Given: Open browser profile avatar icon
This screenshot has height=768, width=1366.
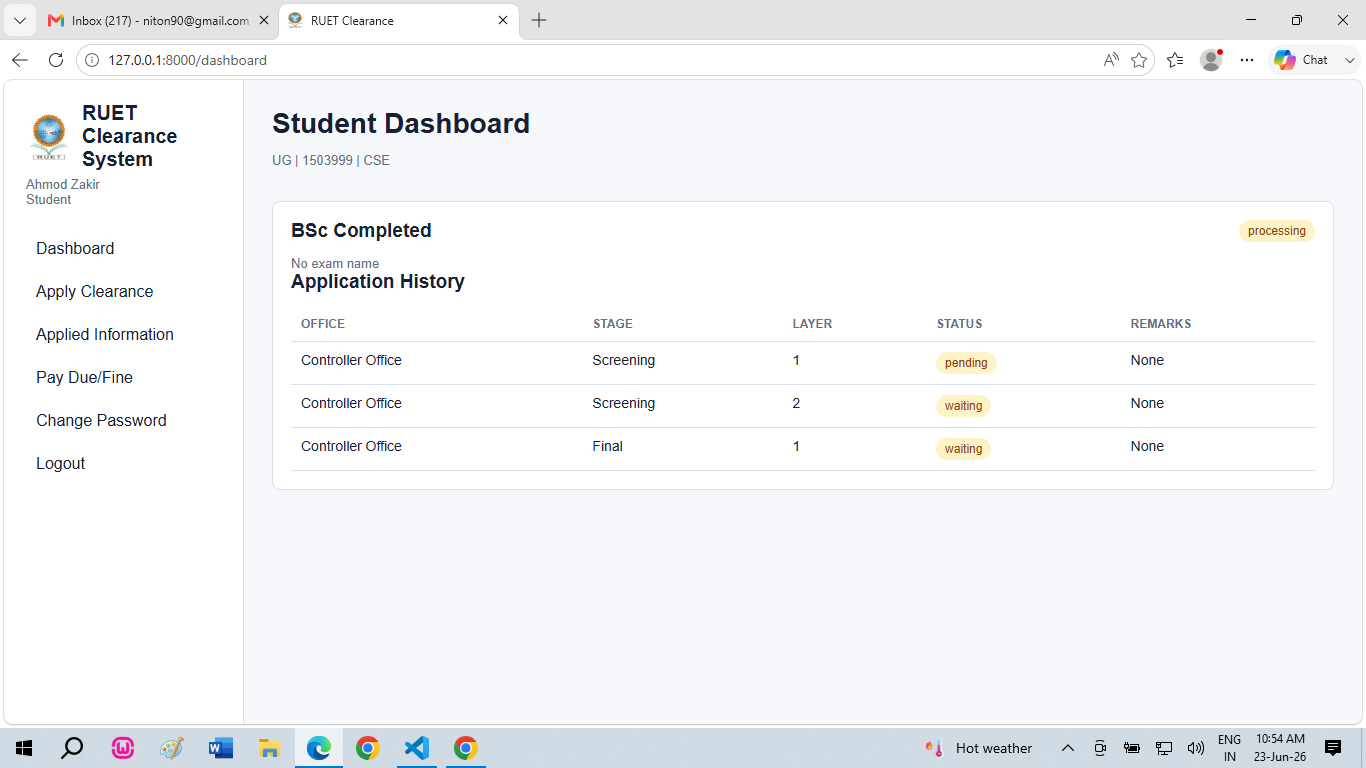Looking at the screenshot, I should [x=1211, y=60].
